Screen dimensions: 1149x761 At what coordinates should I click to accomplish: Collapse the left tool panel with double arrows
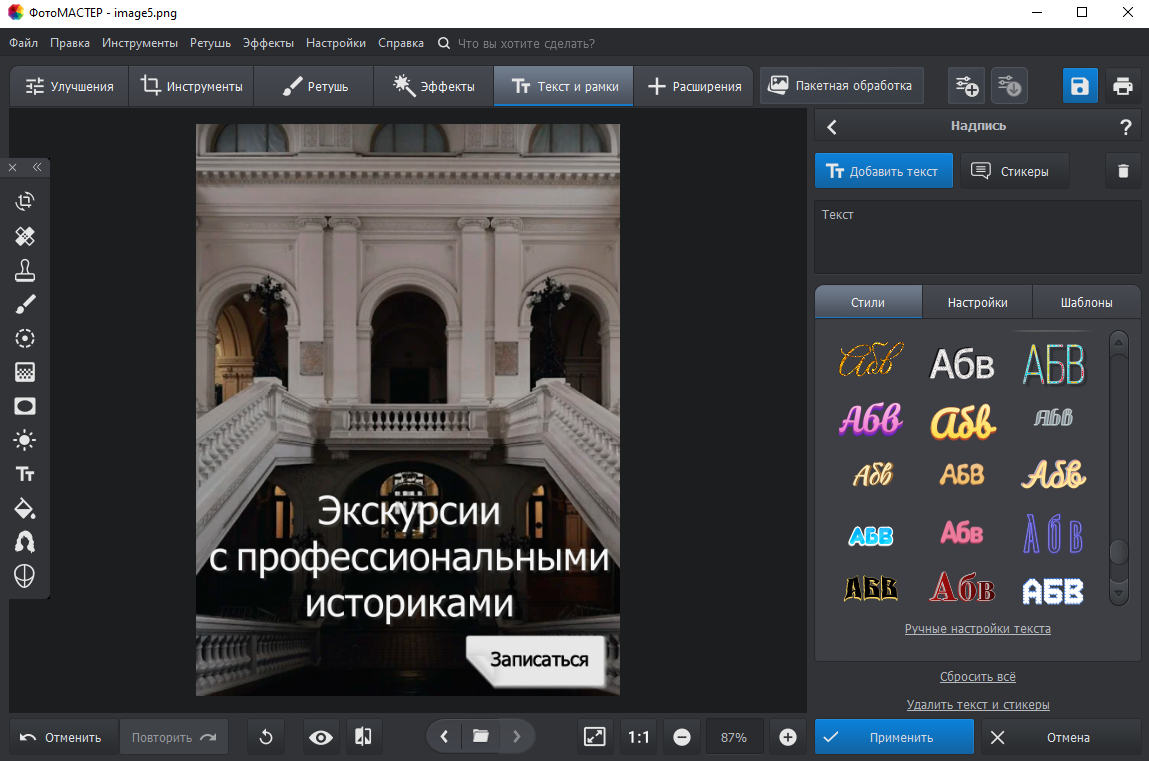point(37,167)
